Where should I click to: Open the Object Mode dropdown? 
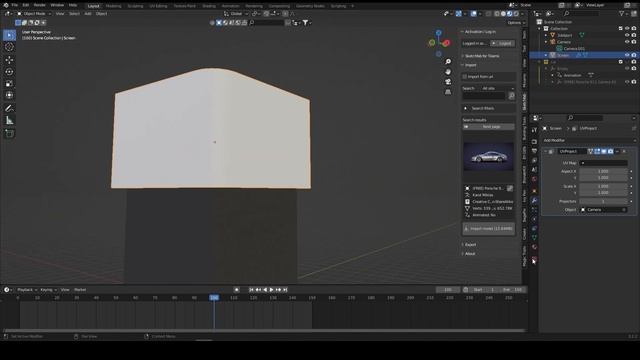(34, 13)
